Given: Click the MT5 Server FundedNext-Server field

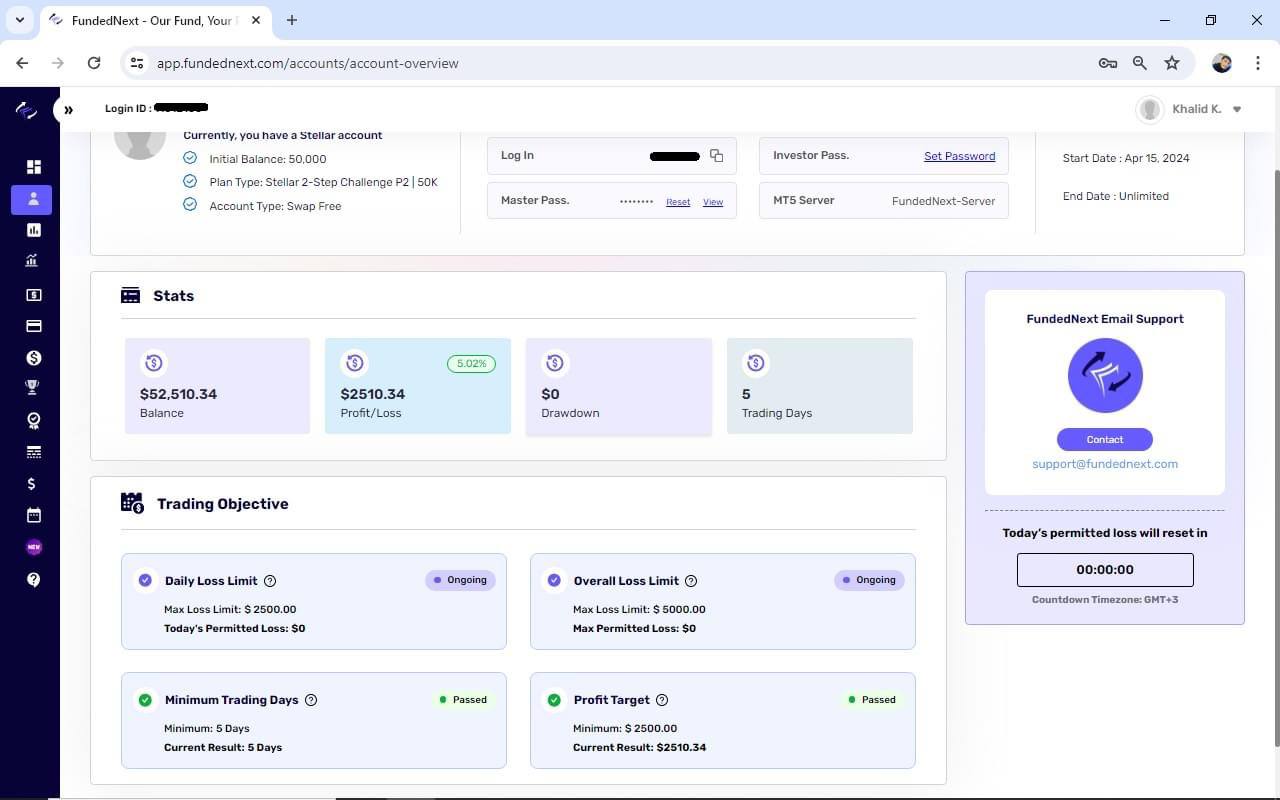Looking at the screenshot, I should pyautogui.click(x=884, y=201).
